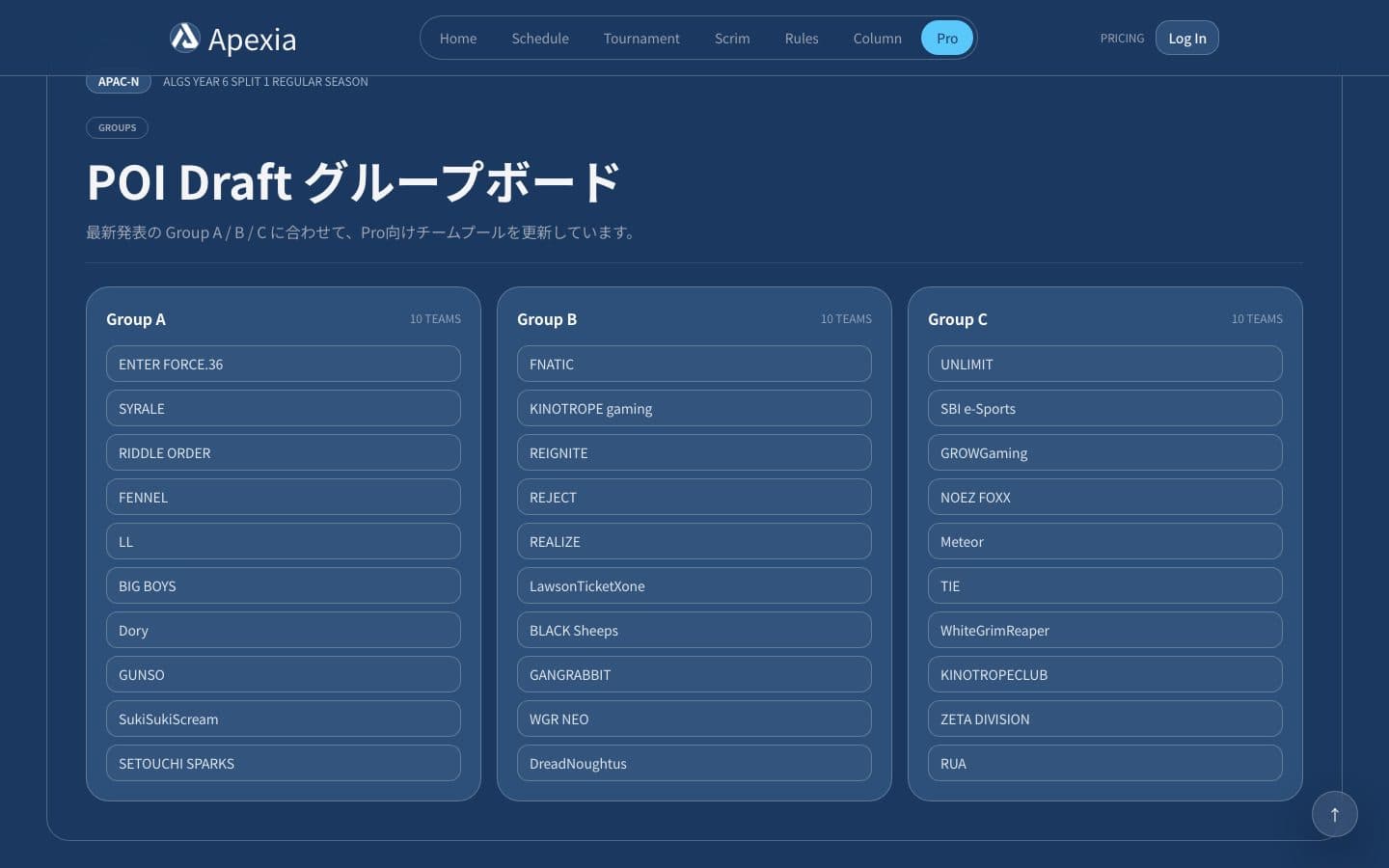Click the Apexia logo icon
This screenshot has height=868, width=1389.
(x=184, y=38)
